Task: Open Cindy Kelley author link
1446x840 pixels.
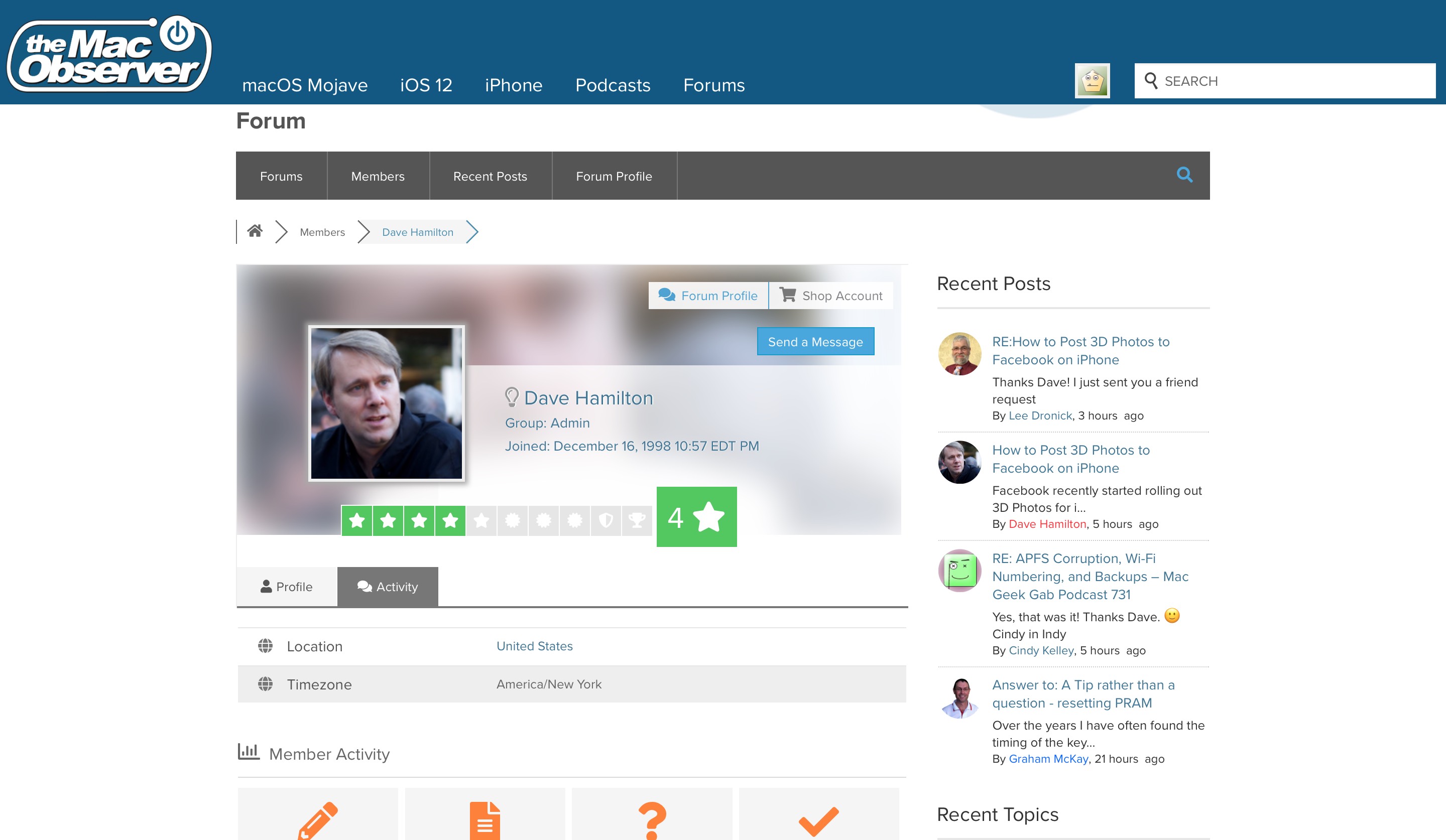Action: coord(1041,650)
